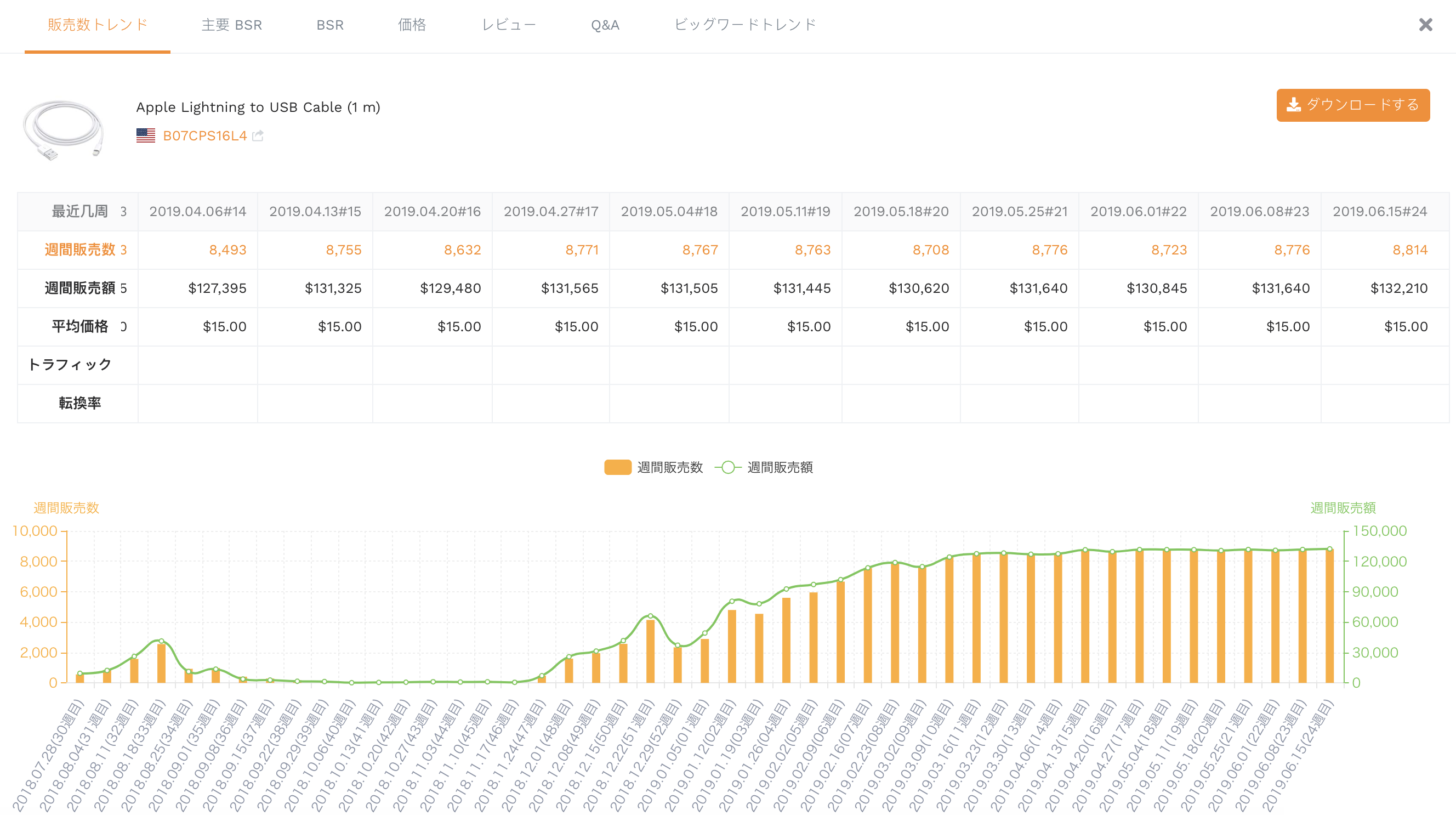The image size is (1456, 838).
Task: Open the レビュー tab
Action: coord(509,25)
